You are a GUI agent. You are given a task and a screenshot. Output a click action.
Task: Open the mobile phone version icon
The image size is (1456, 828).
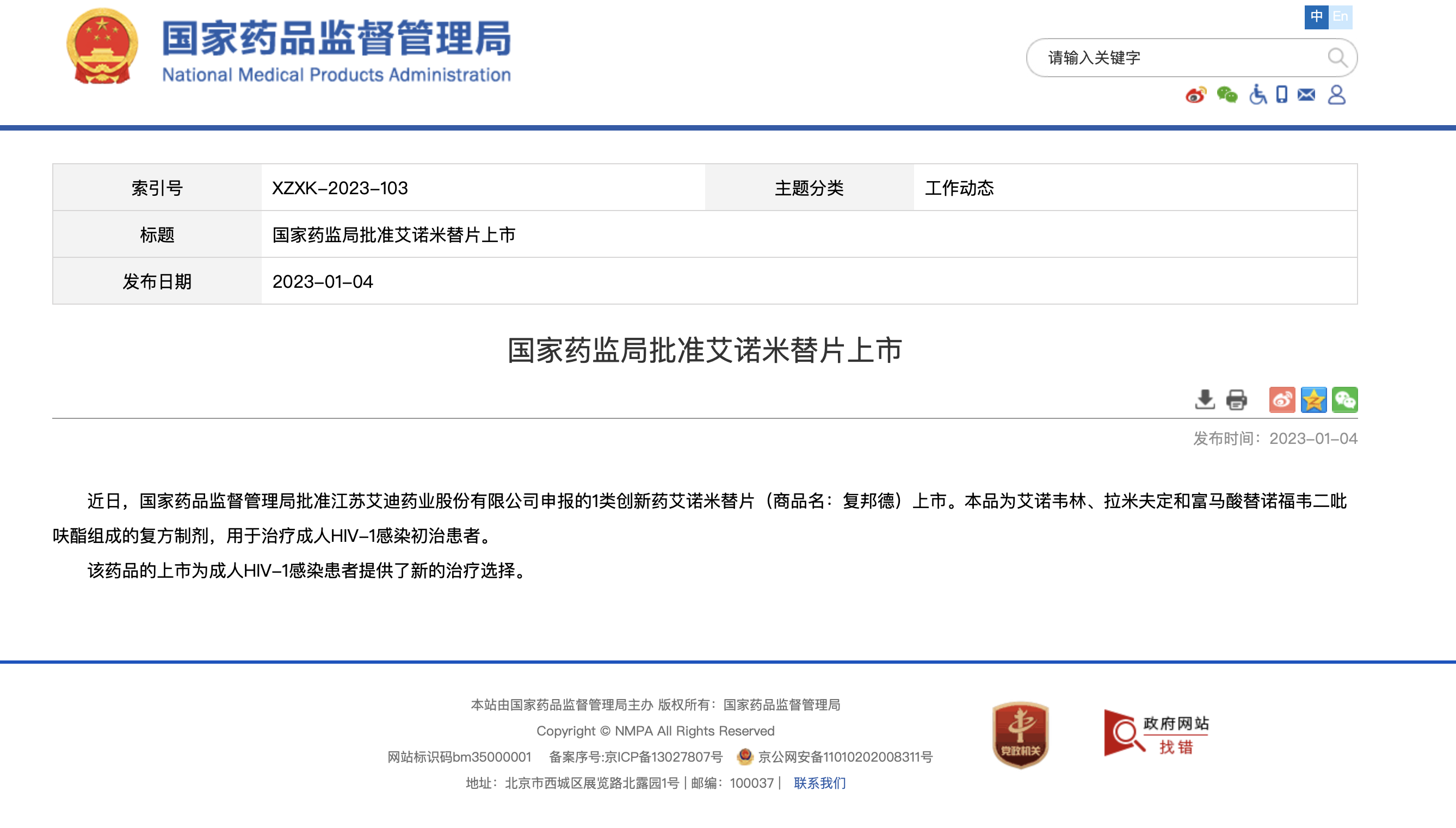1282,95
